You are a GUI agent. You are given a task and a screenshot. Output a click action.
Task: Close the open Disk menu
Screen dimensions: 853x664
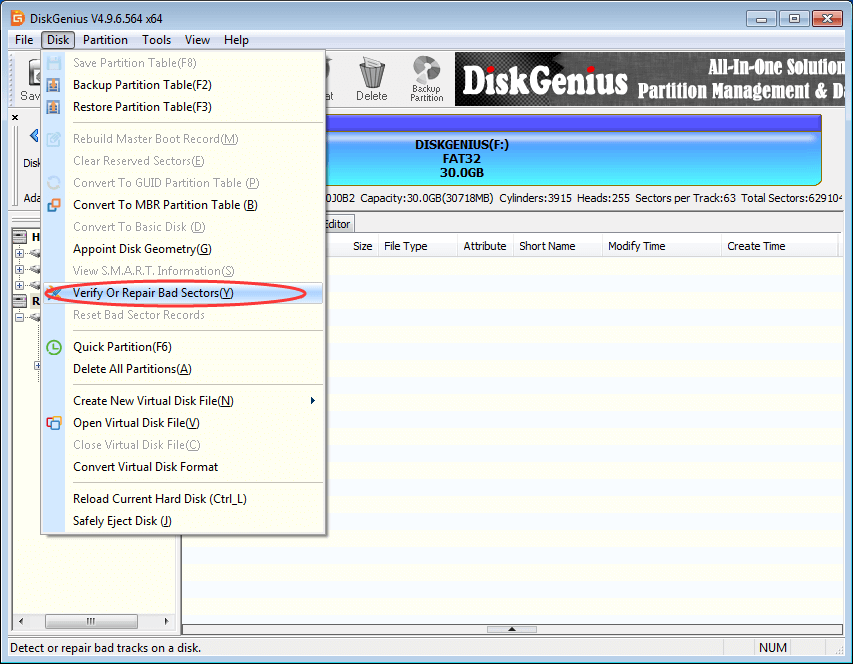(58, 40)
